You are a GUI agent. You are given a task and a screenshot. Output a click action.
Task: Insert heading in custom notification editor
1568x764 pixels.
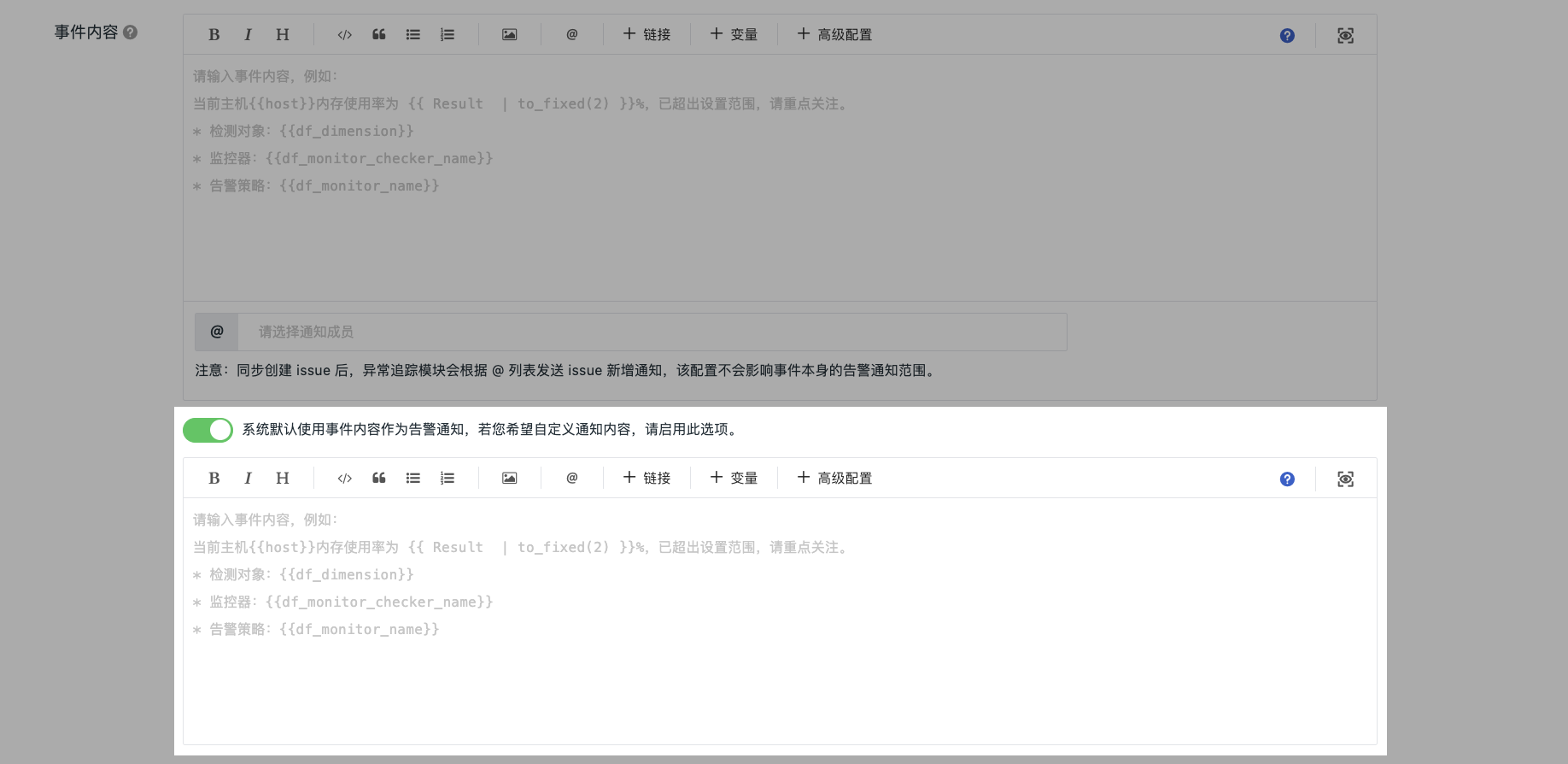click(282, 479)
